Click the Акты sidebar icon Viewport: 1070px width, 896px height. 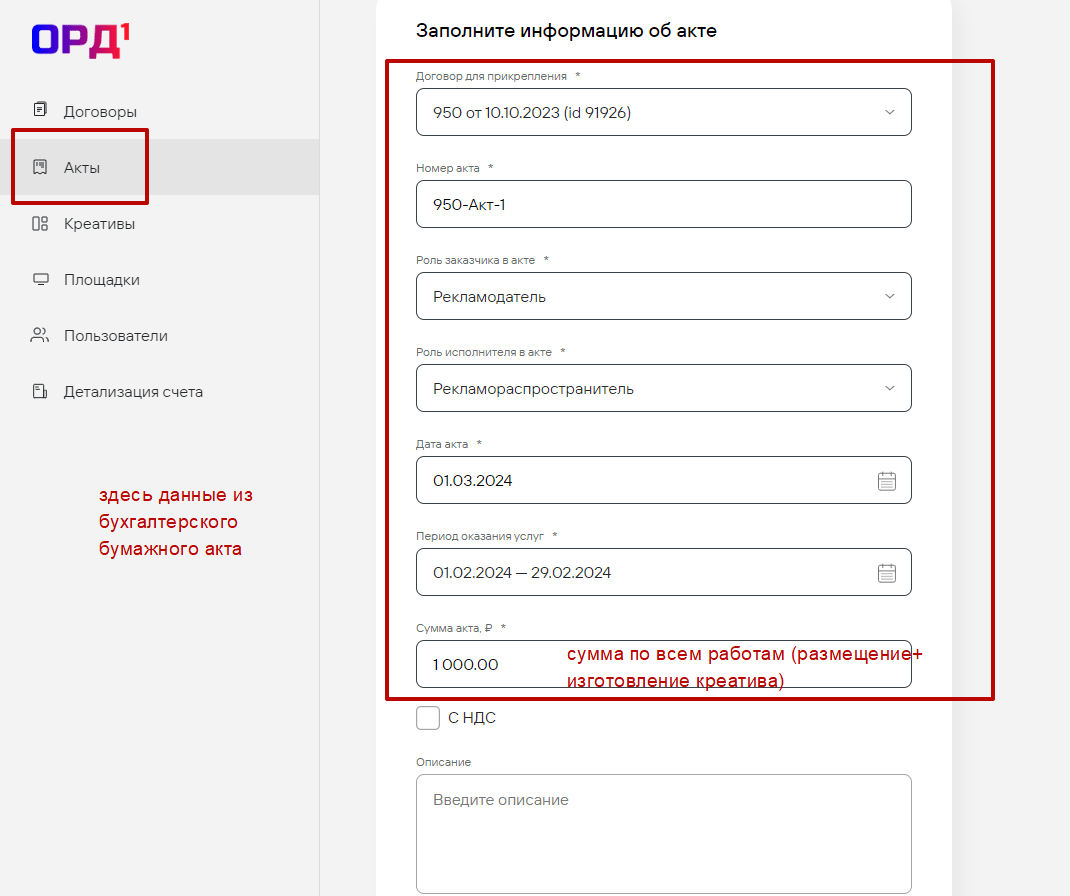click(40, 167)
